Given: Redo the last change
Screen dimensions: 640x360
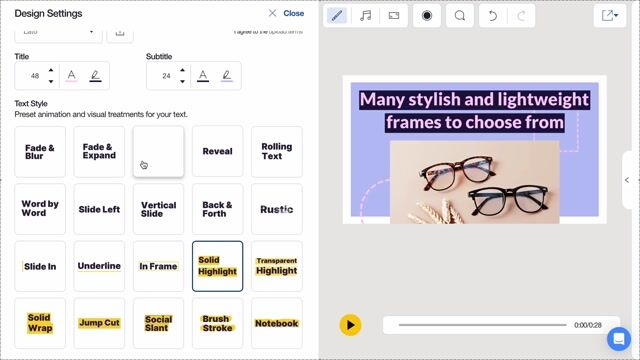Looking at the screenshot, I should (x=521, y=16).
